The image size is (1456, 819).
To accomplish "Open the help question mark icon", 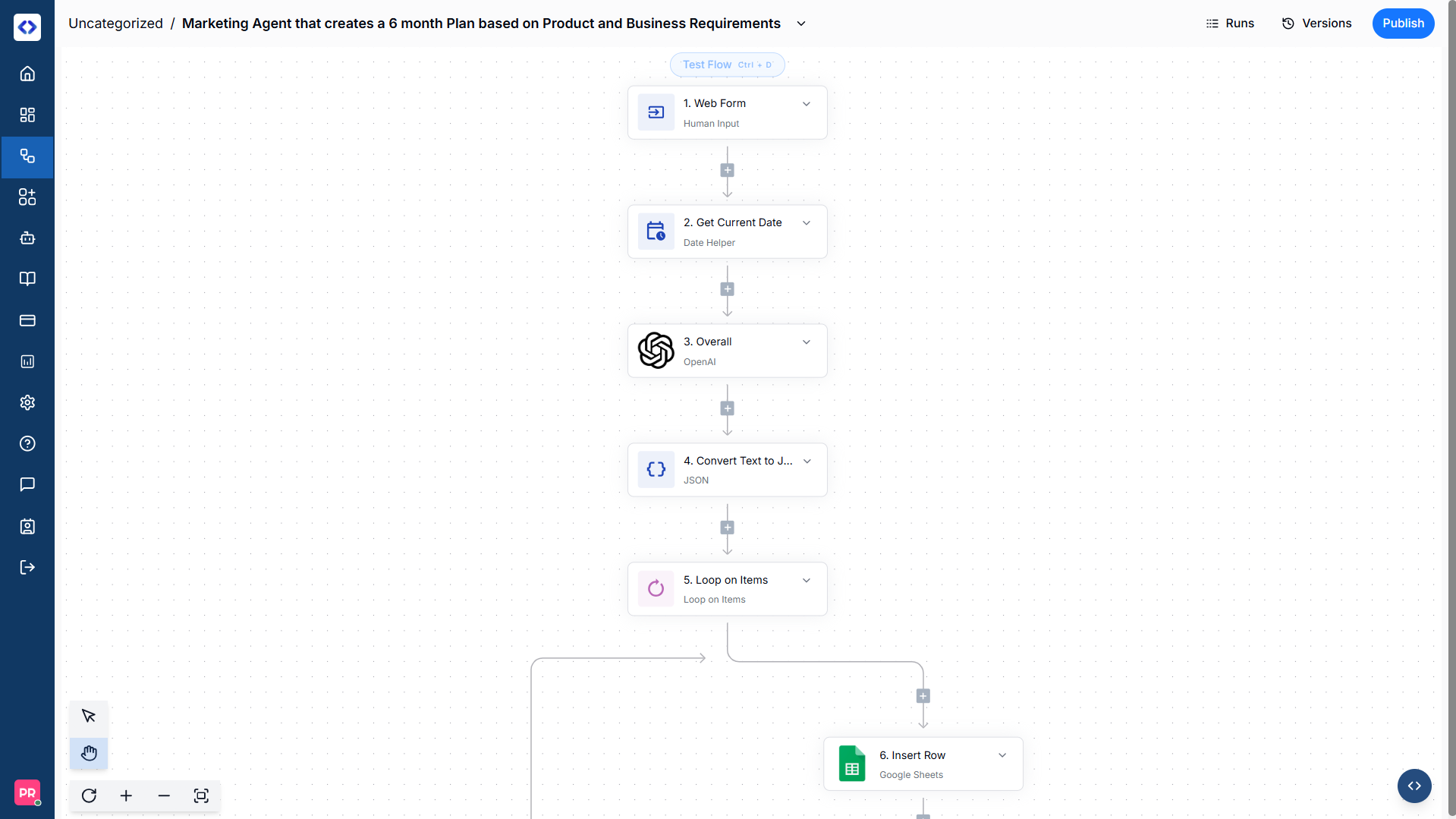I will [x=27, y=443].
